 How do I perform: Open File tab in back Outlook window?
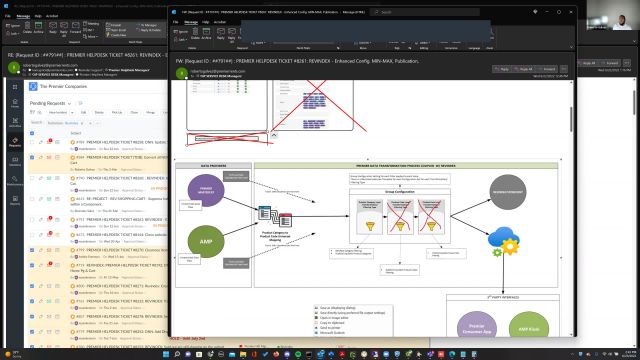(8, 16)
